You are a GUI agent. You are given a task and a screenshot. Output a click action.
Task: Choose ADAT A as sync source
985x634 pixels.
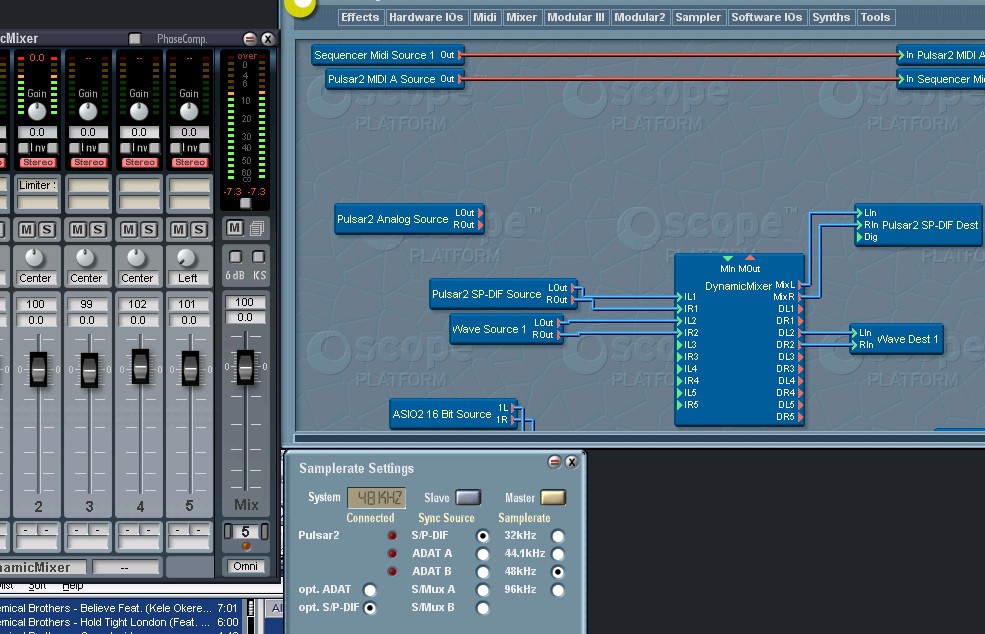pyautogui.click(x=483, y=554)
